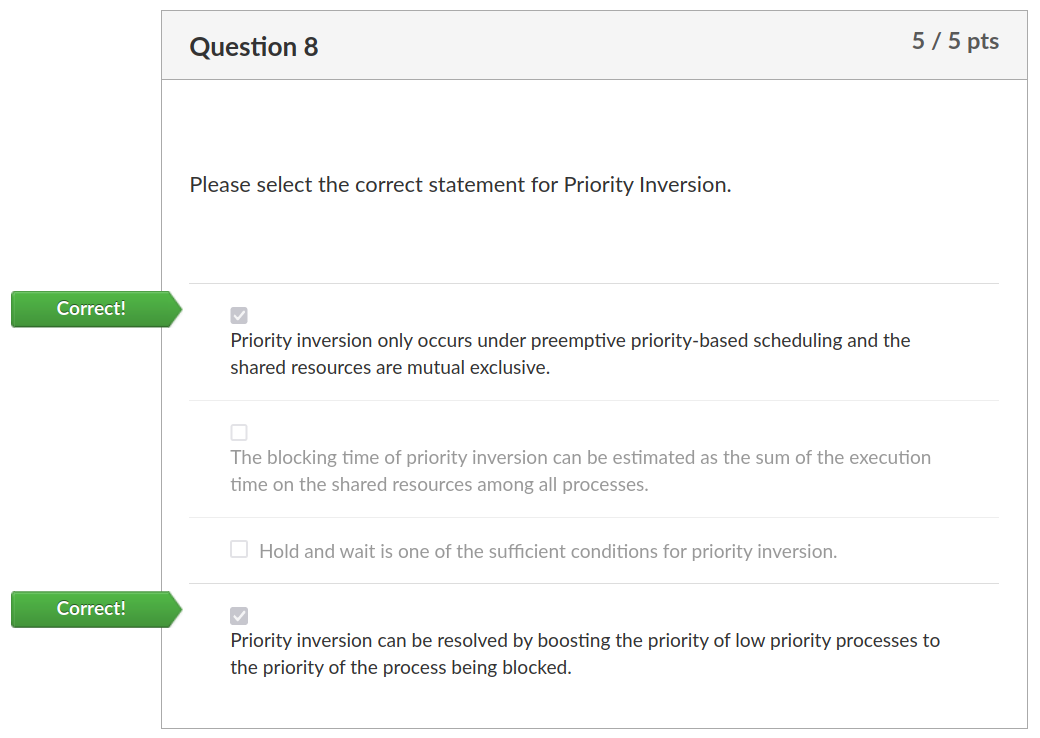Click the '5 / 5 pts' score
1040x738 pixels.
(955, 41)
